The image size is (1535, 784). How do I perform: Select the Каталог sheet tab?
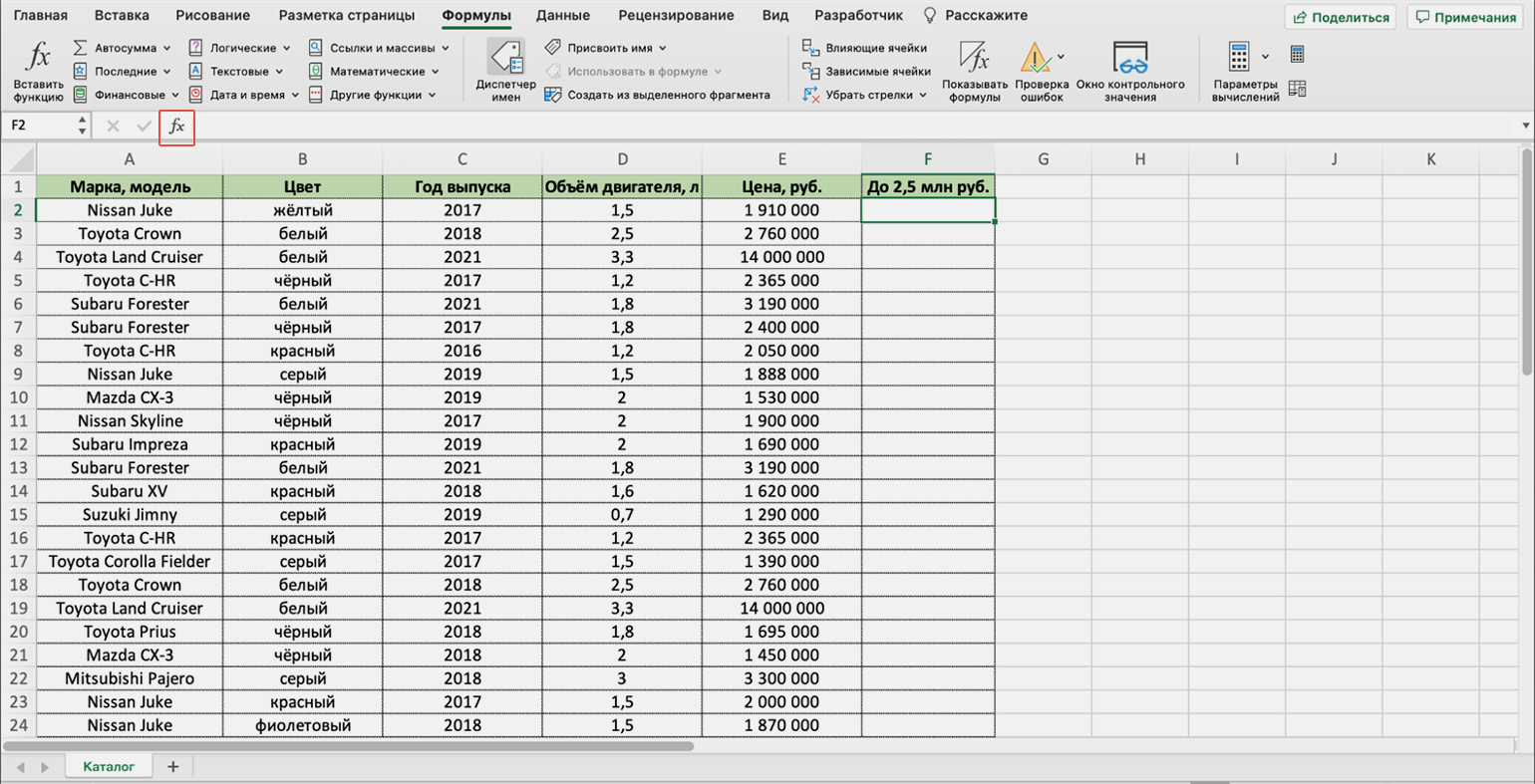pyautogui.click(x=108, y=766)
